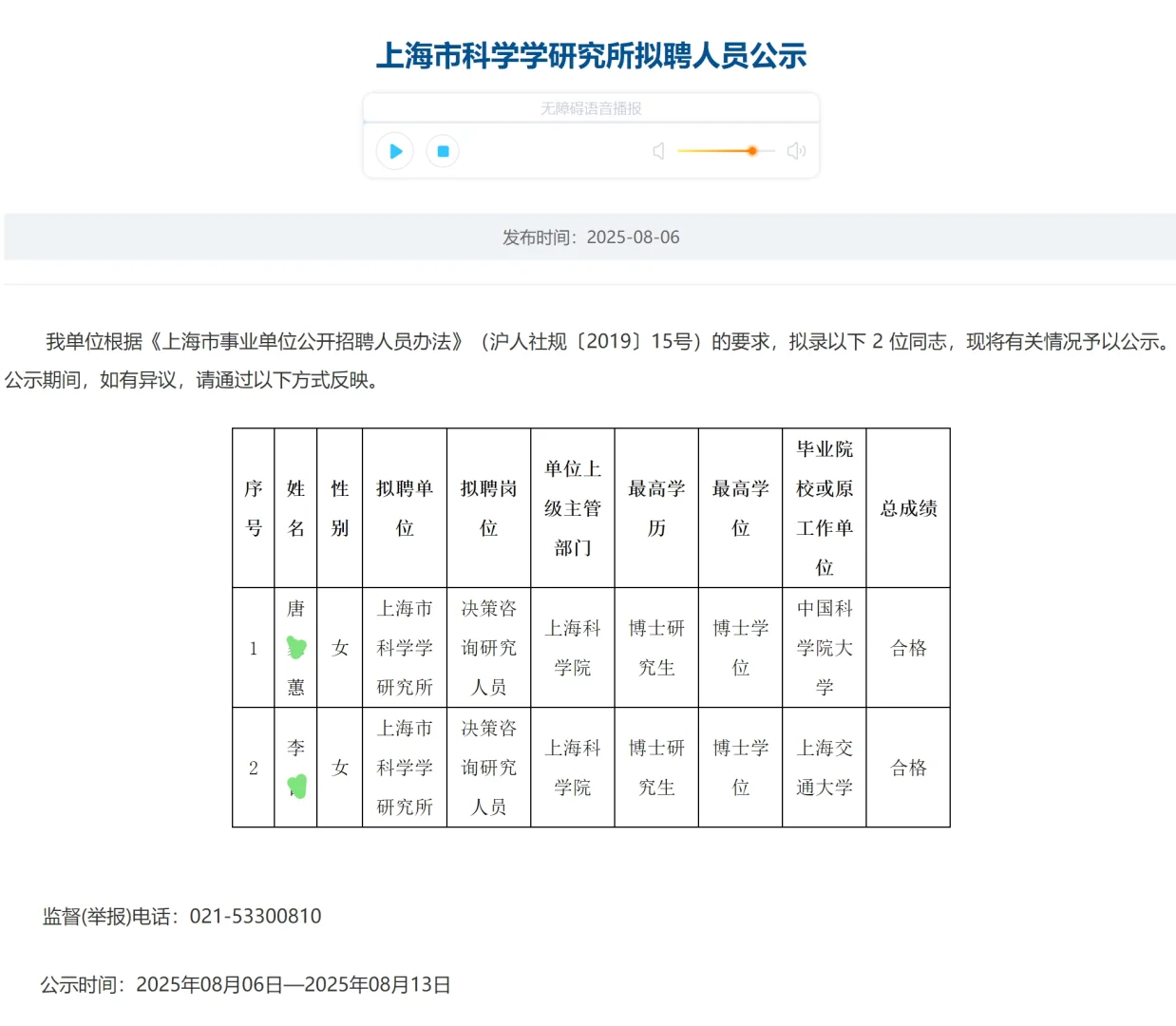Click gender 女 in row 1

pos(340,648)
